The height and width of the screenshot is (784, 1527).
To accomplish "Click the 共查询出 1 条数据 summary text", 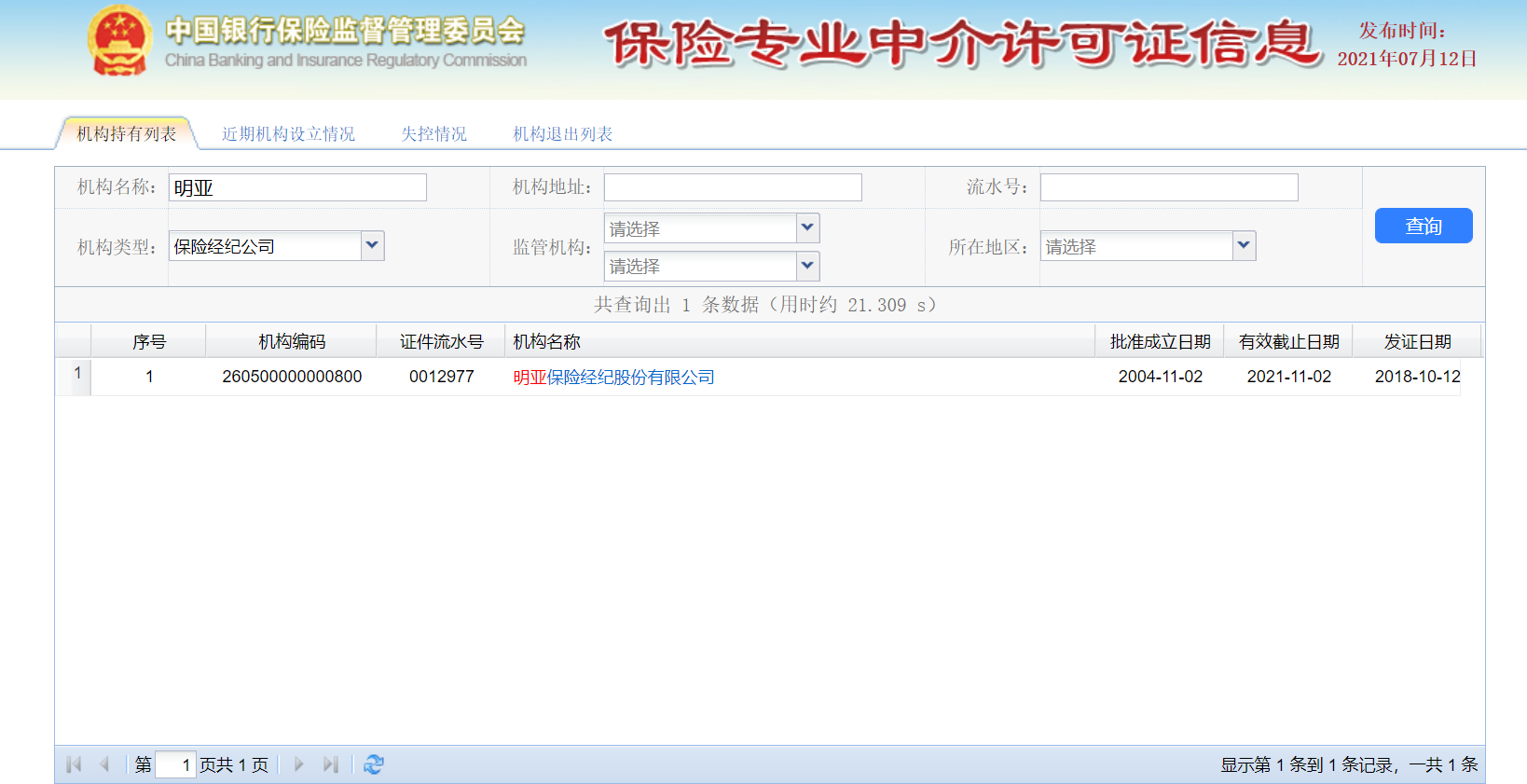I will point(765,305).
